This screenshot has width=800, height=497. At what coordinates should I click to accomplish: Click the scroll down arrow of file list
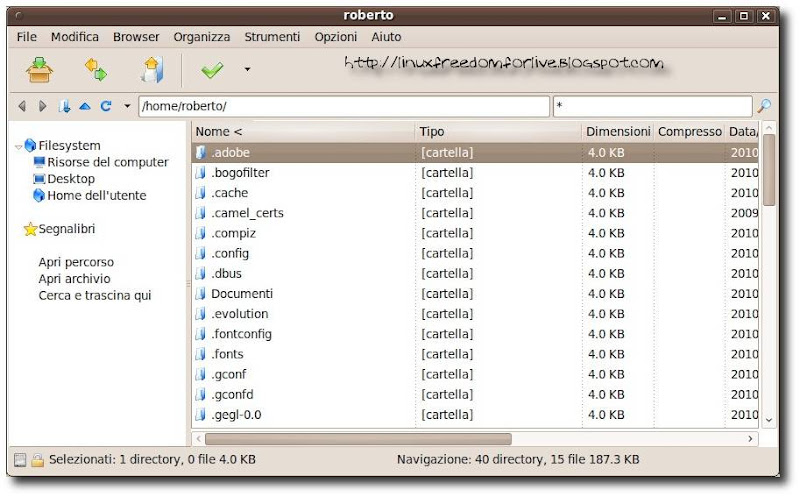click(769, 420)
